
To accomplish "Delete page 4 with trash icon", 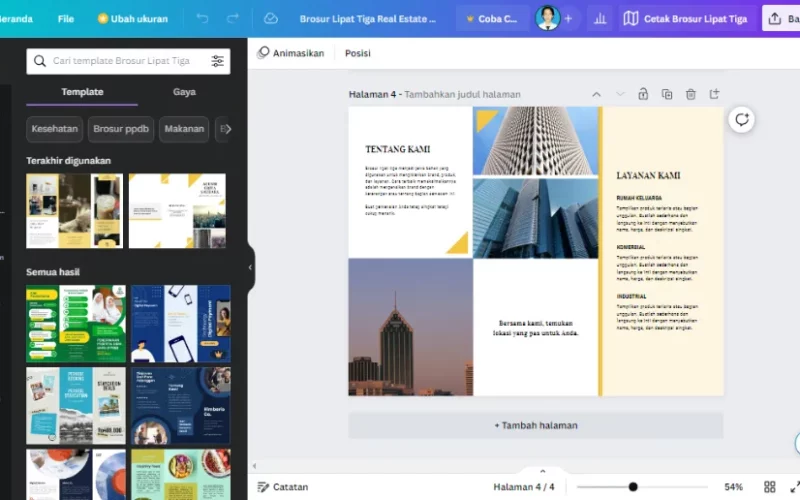I will pos(690,94).
